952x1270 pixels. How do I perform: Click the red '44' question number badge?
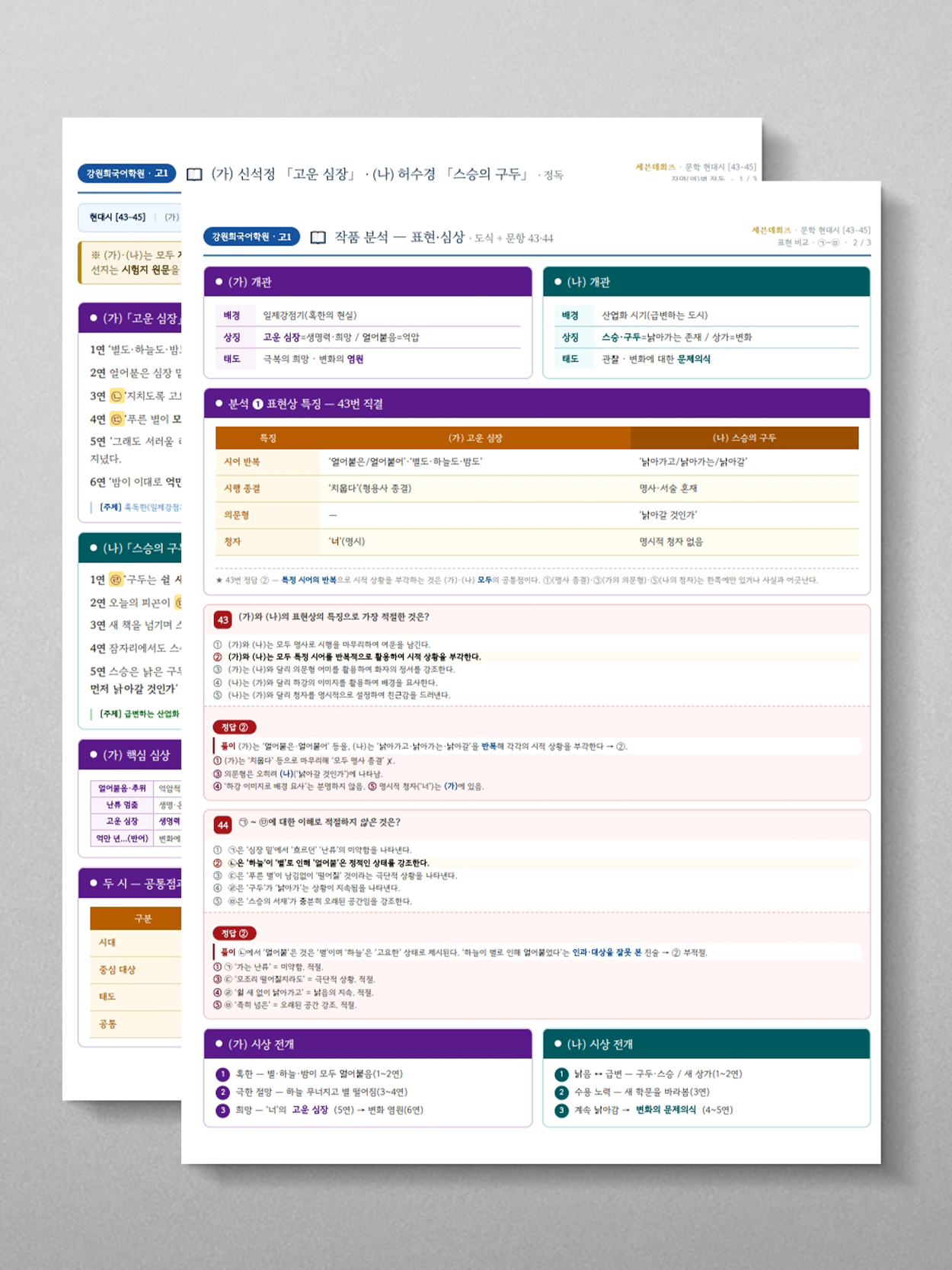pyautogui.click(x=222, y=825)
